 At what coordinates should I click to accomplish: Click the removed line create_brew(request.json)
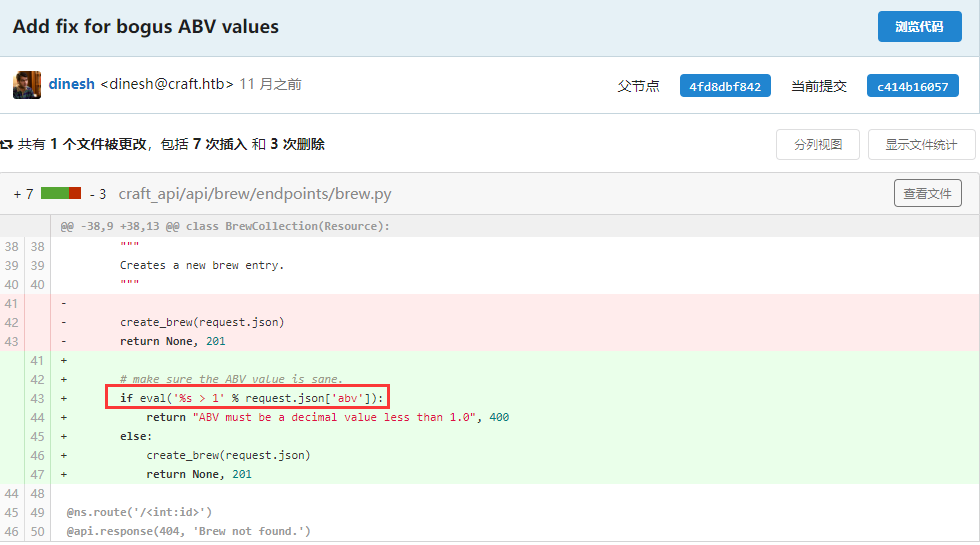tap(202, 322)
